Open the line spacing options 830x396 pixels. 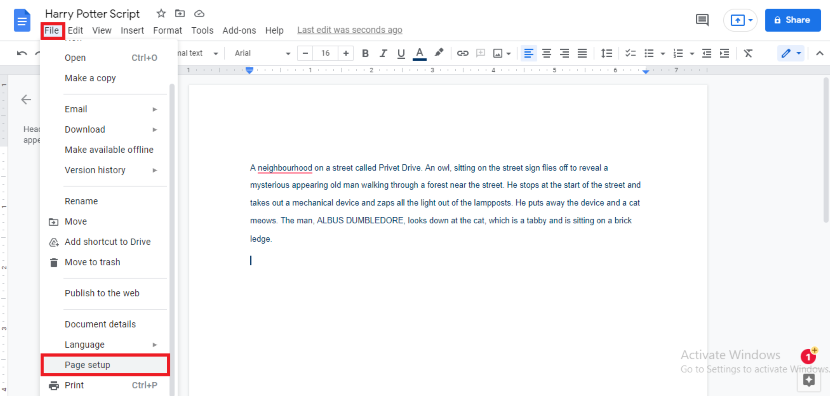(x=606, y=53)
